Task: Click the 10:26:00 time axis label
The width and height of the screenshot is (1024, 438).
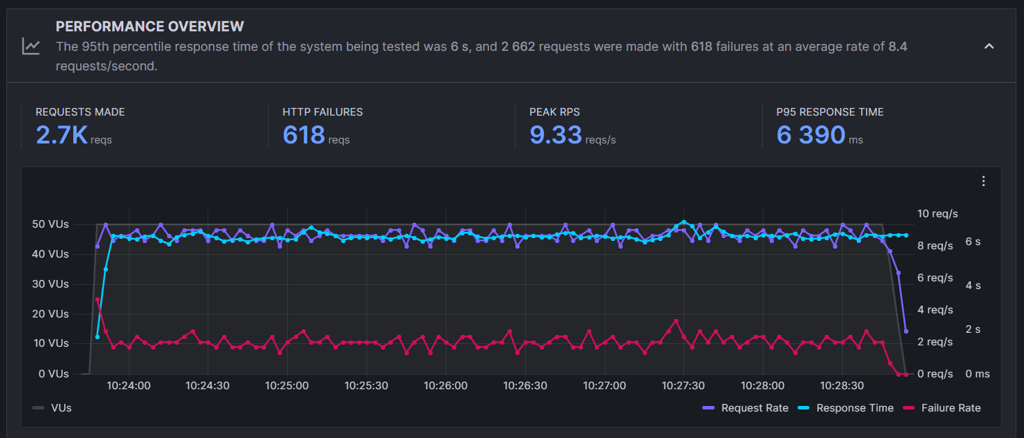Action: pos(447,386)
